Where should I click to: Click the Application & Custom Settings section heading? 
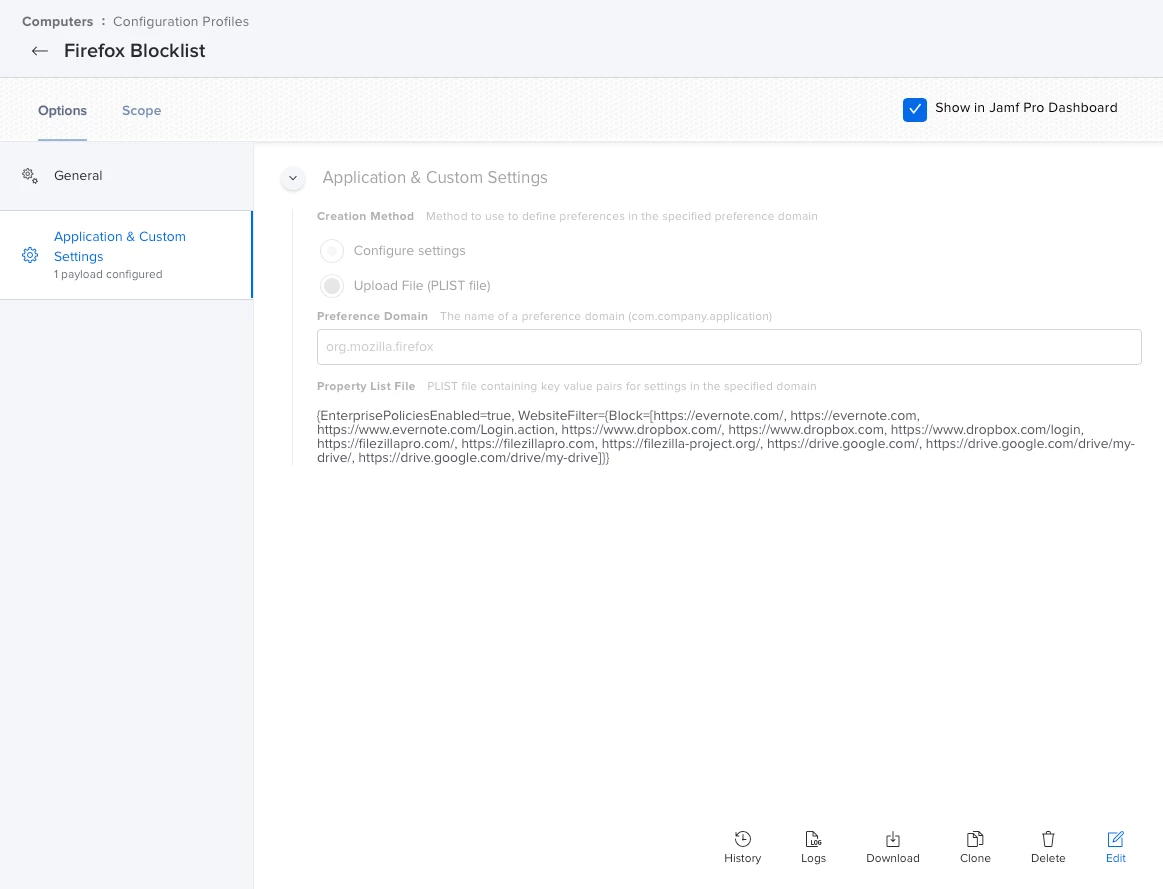pos(435,178)
